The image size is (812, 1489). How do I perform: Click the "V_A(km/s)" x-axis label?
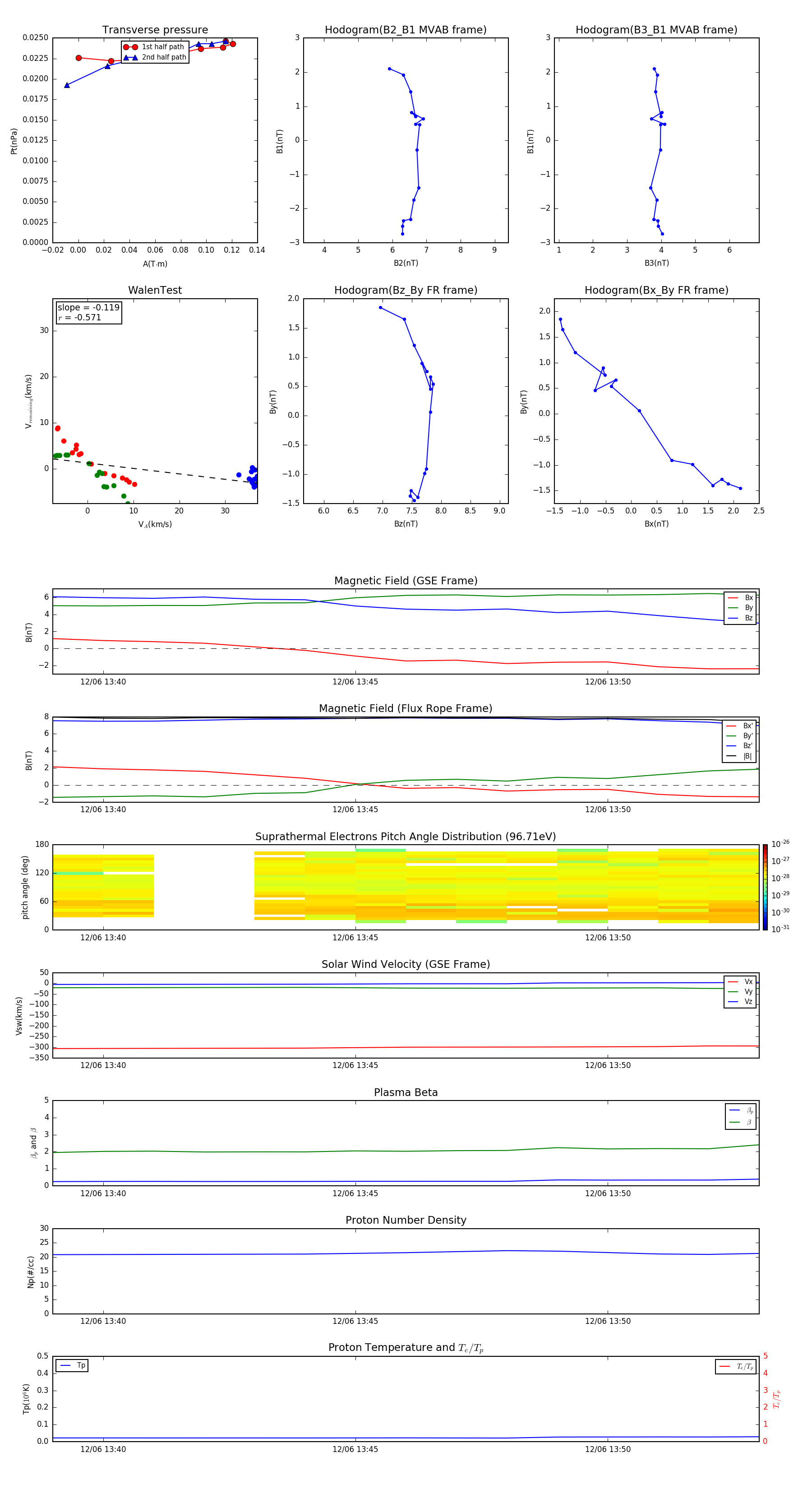coord(155,524)
